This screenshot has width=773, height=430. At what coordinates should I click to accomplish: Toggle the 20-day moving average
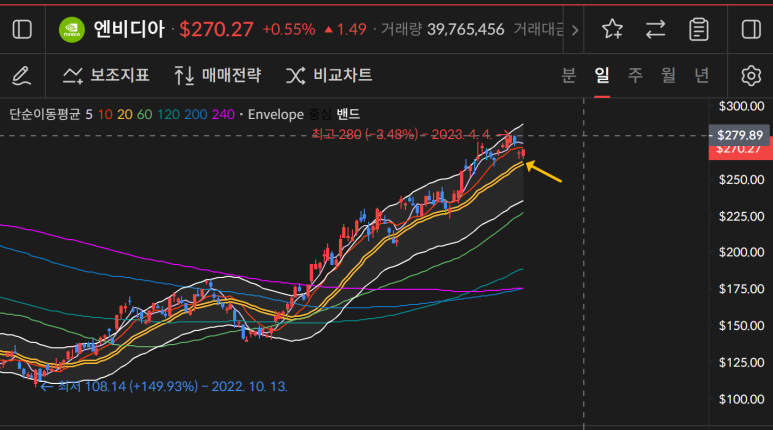coord(125,114)
